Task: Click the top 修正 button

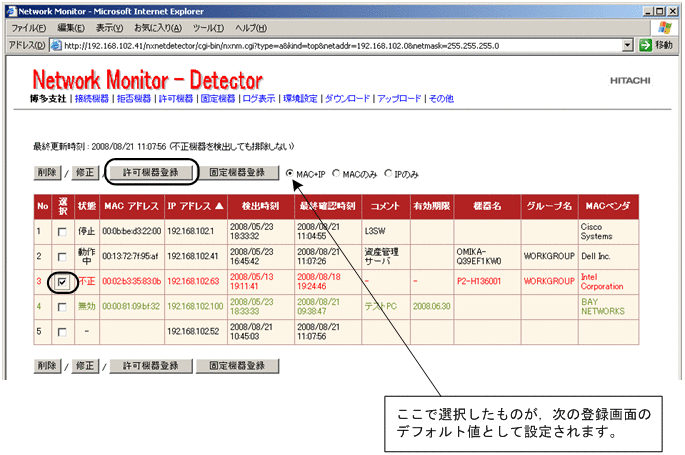Action: coord(85,172)
